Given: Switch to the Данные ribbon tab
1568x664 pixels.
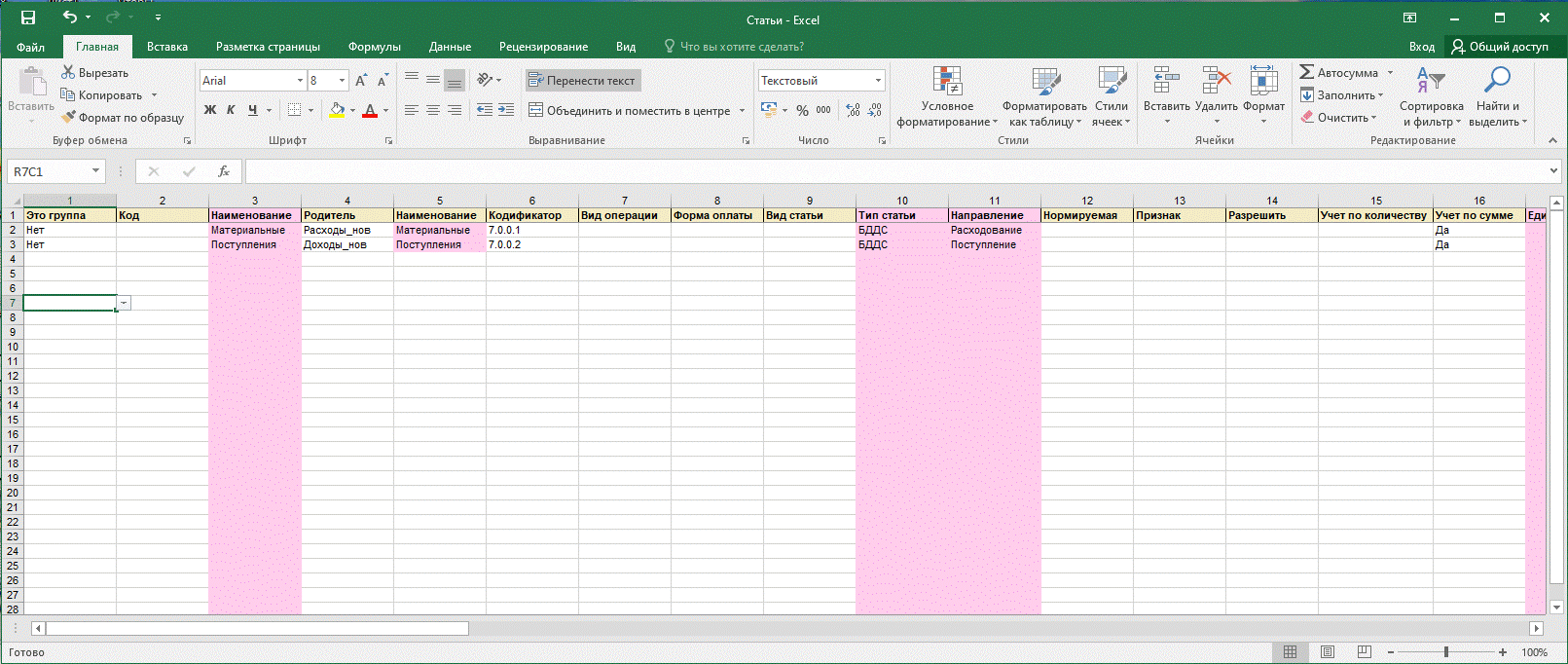Looking at the screenshot, I should (x=450, y=47).
